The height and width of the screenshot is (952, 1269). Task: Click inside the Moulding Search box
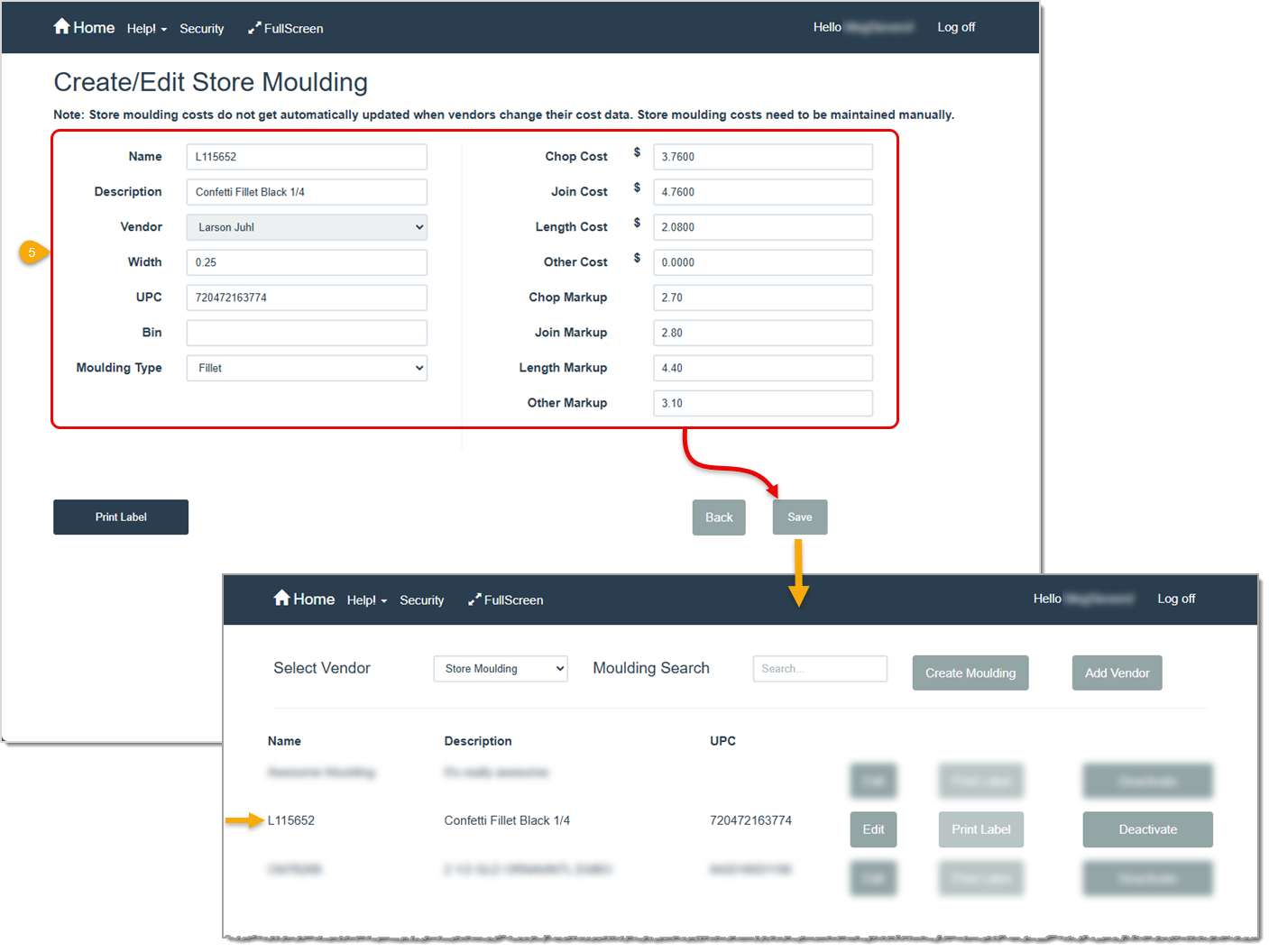click(819, 668)
